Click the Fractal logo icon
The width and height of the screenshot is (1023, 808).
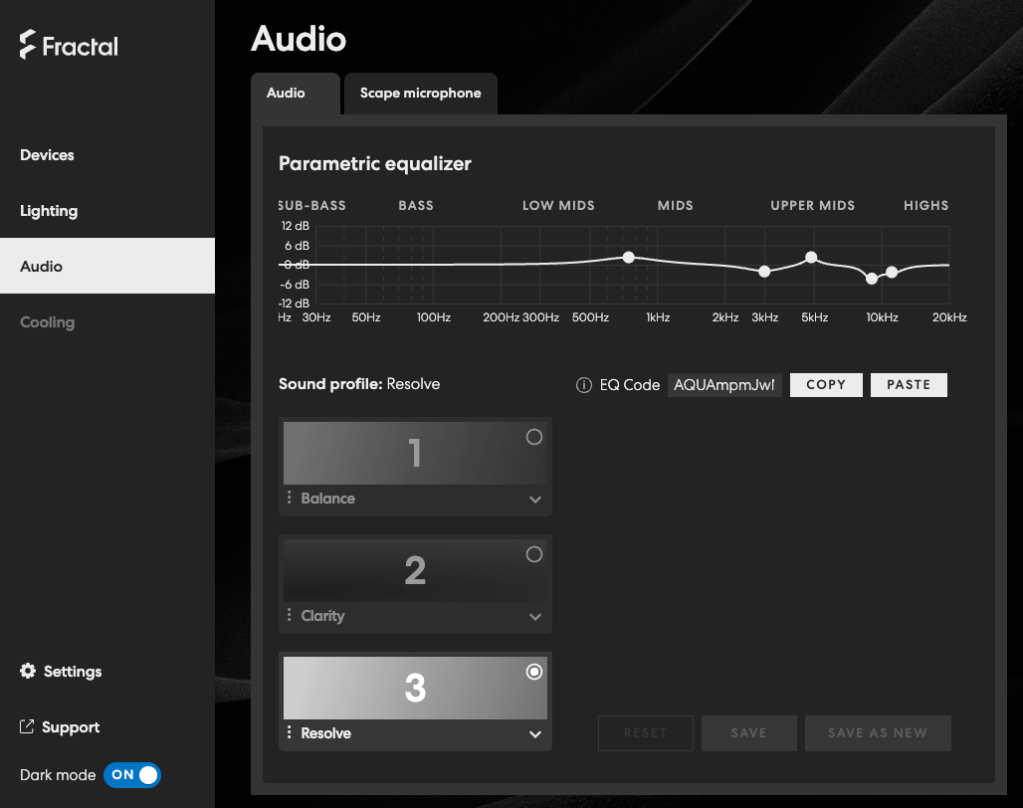pyautogui.click(x=28, y=46)
